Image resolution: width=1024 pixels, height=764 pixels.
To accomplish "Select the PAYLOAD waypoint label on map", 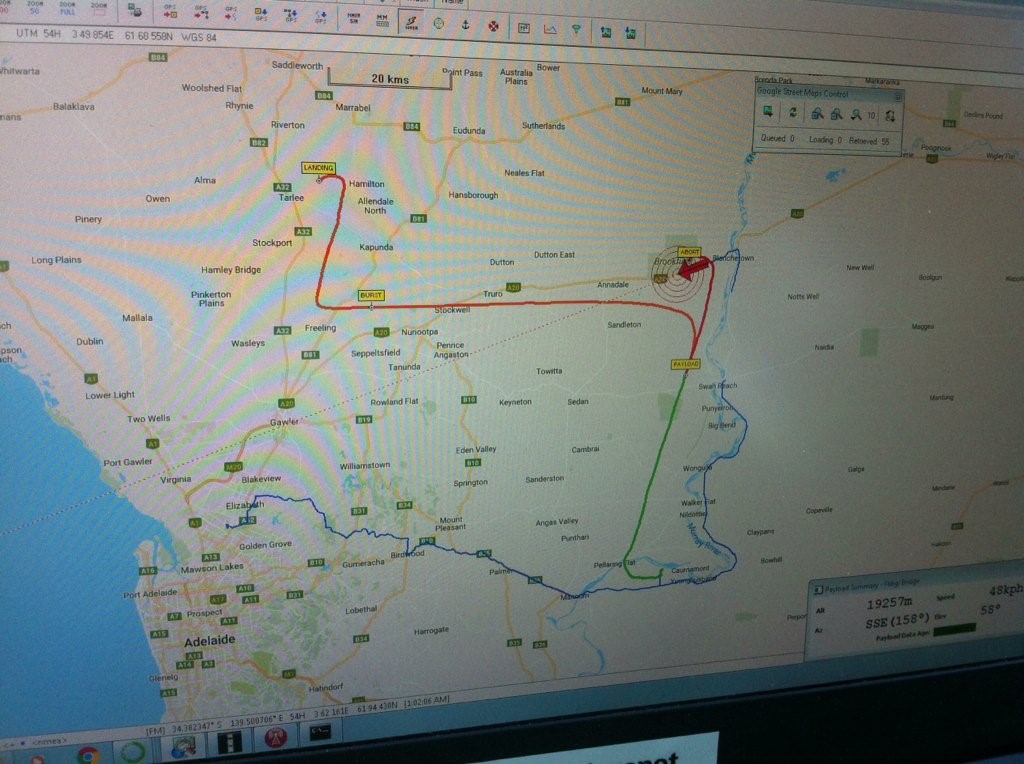I will point(686,364).
